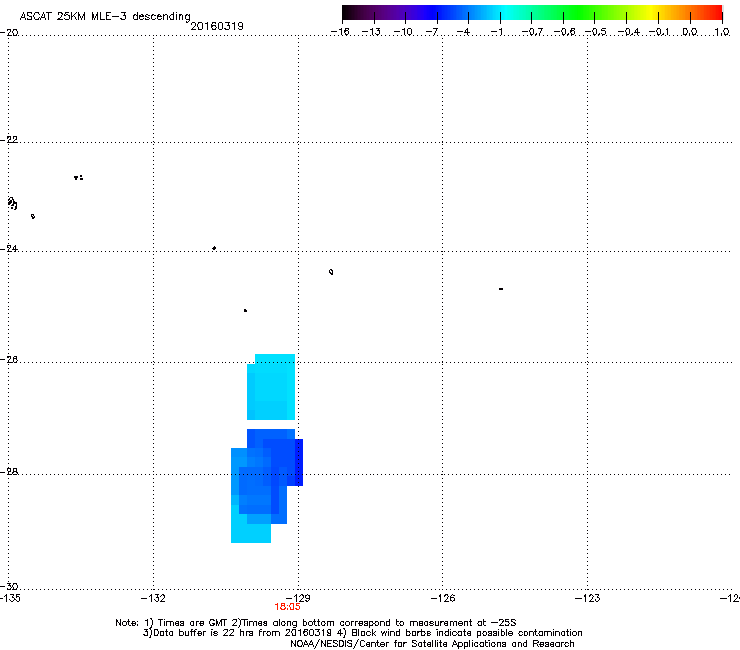The height and width of the screenshot is (650, 740).
Task: Click the date label 20160319 in the title
Action: 217,26
